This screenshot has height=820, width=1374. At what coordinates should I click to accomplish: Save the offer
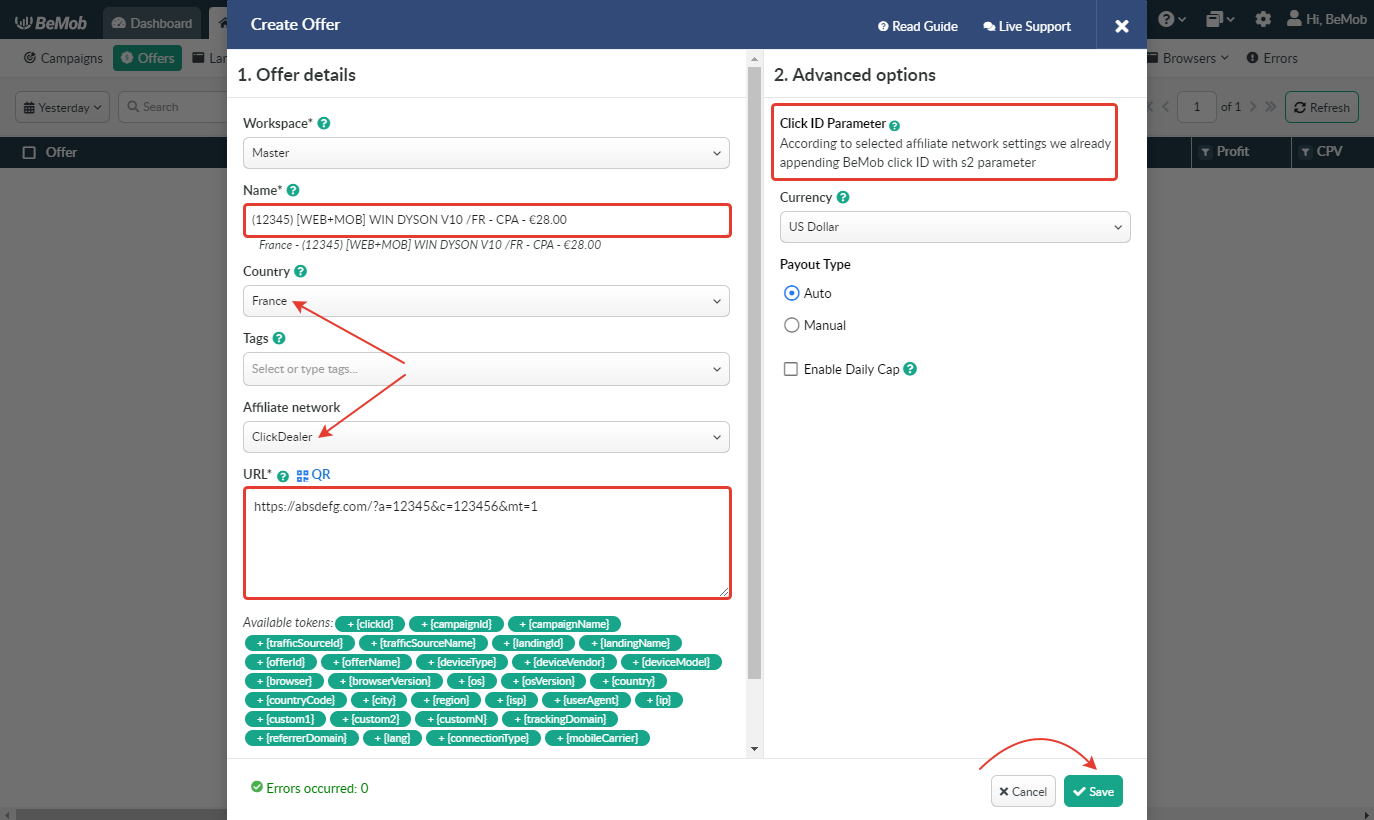[1093, 791]
